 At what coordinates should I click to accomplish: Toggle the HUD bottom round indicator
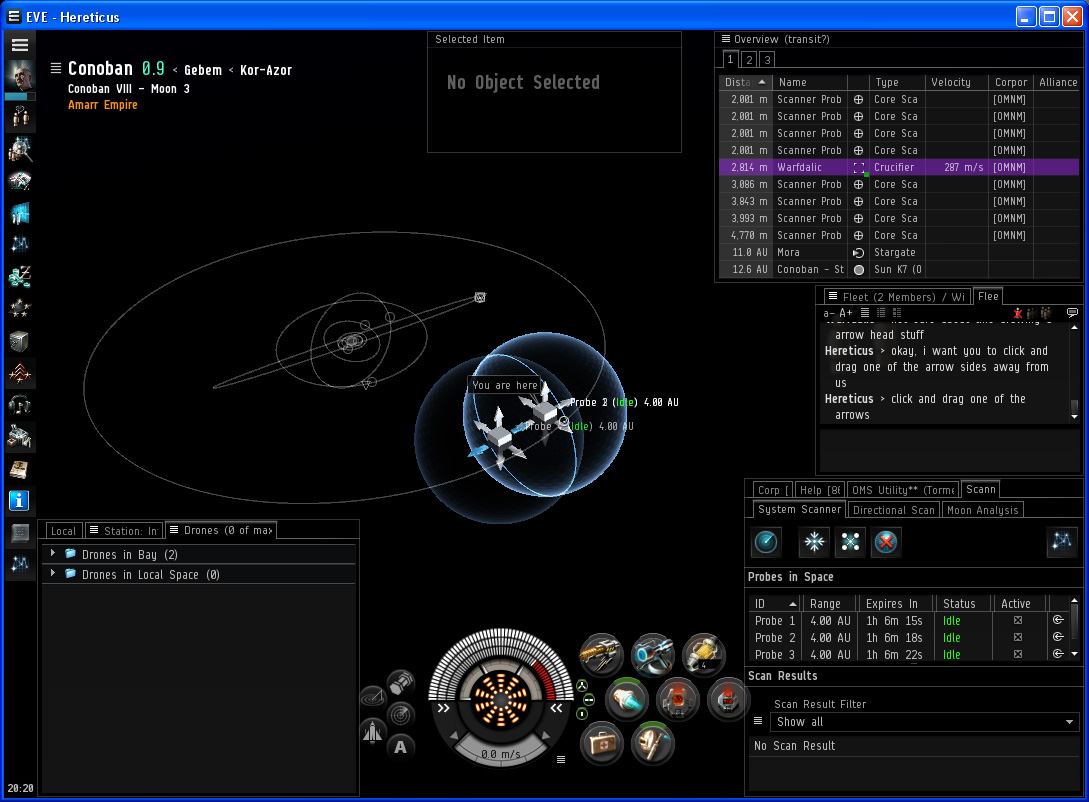click(582, 714)
